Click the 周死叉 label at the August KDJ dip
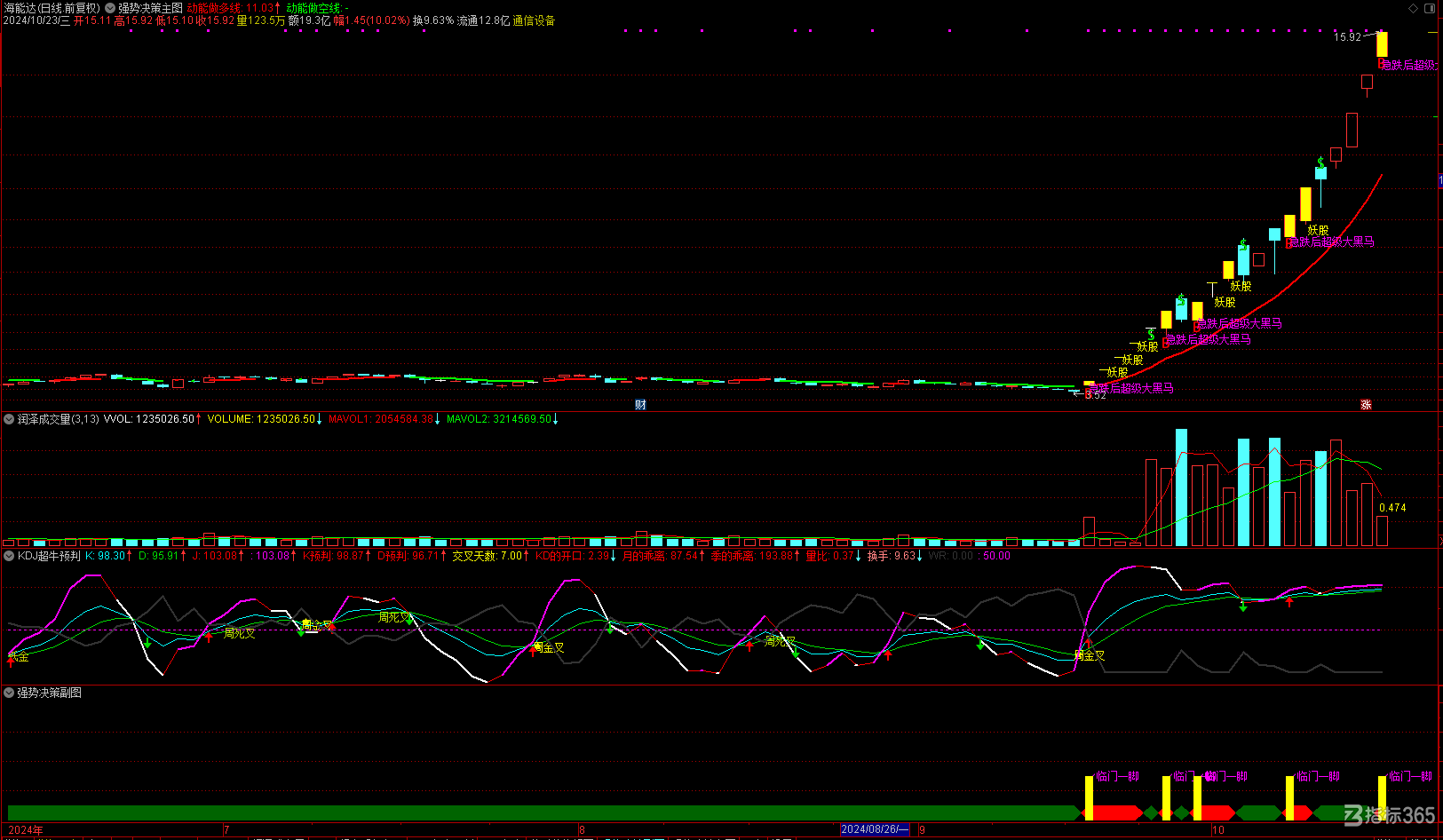This screenshot has height=840, width=1443. pyautogui.click(x=781, y=640)
